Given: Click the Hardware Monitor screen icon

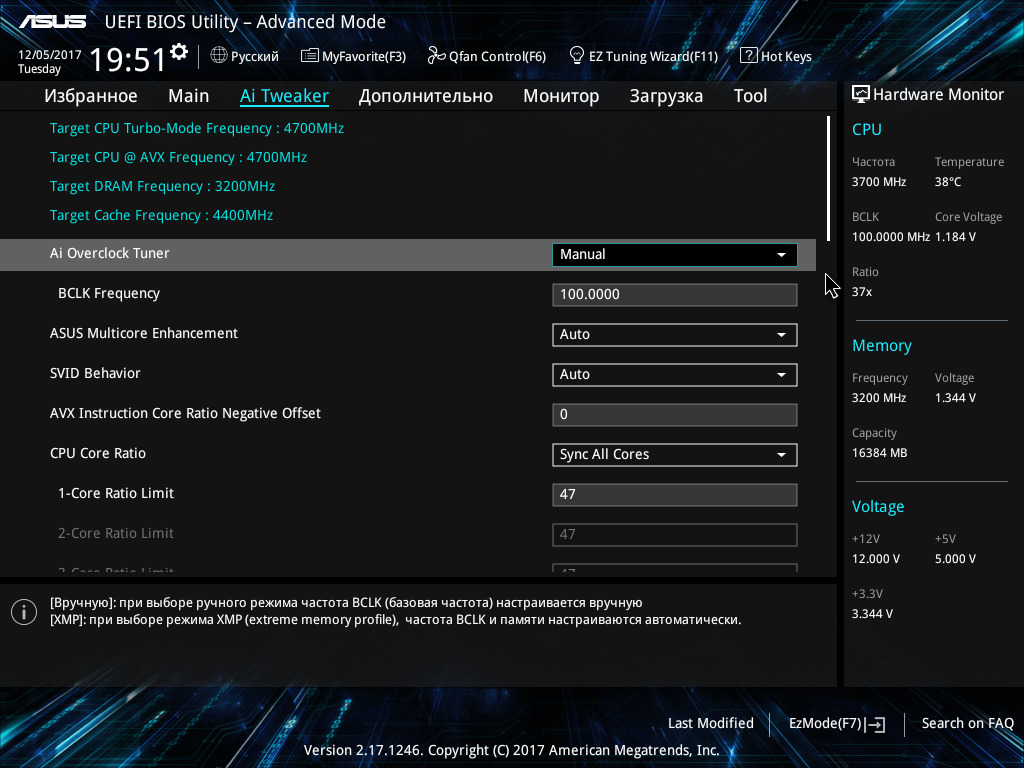Looking at the screenshot, I should point(861,95).
